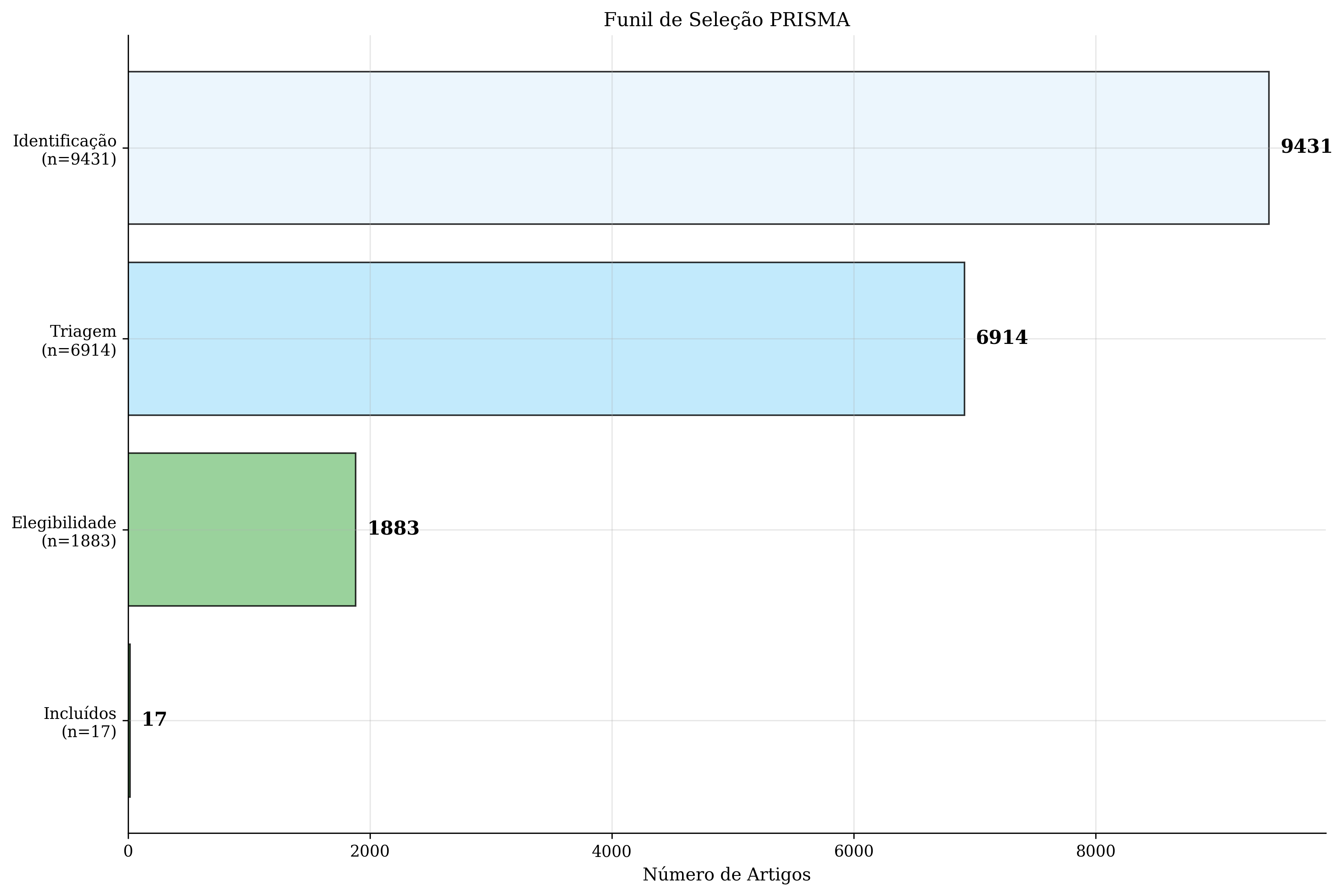Click the Triagem (n=6914) axis label
The image size is (1344, 896).
79,341
